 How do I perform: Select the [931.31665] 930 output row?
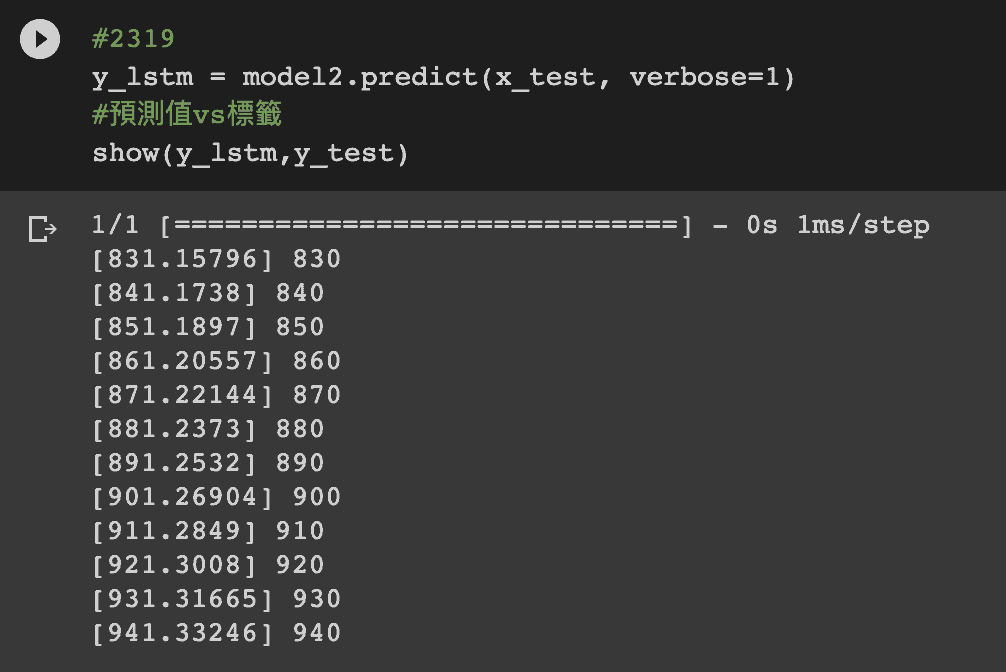pos(216,599)
